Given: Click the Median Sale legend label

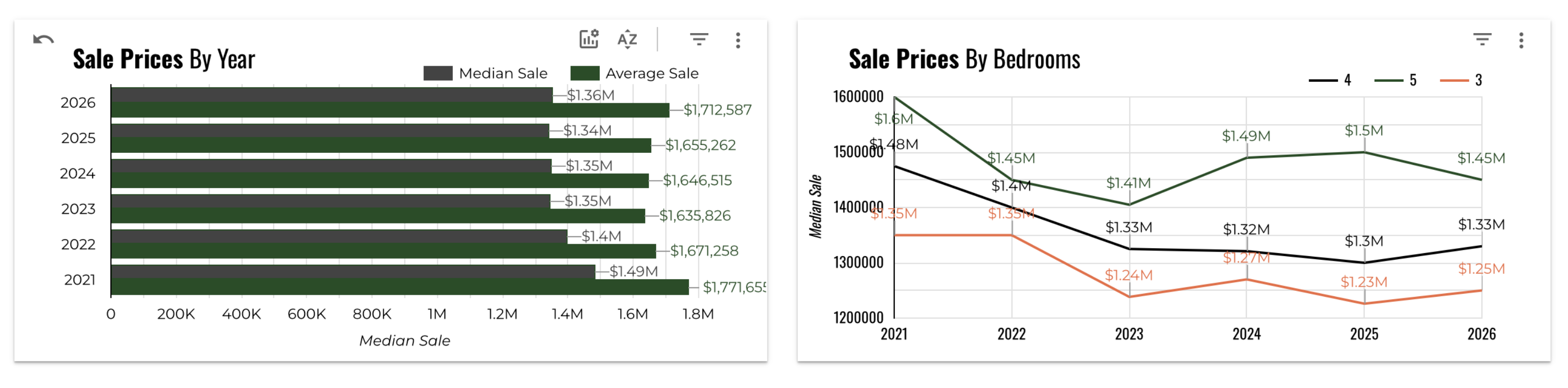Looking at the screenshot, I should (503, 73).
